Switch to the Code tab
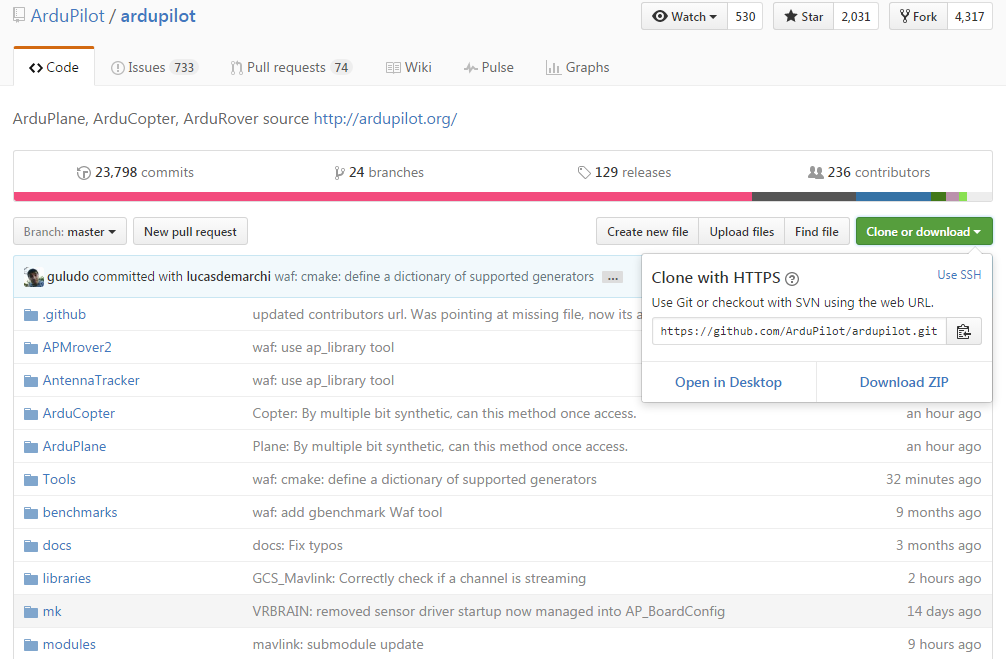The image size is (1006, 659). (54, 67)
